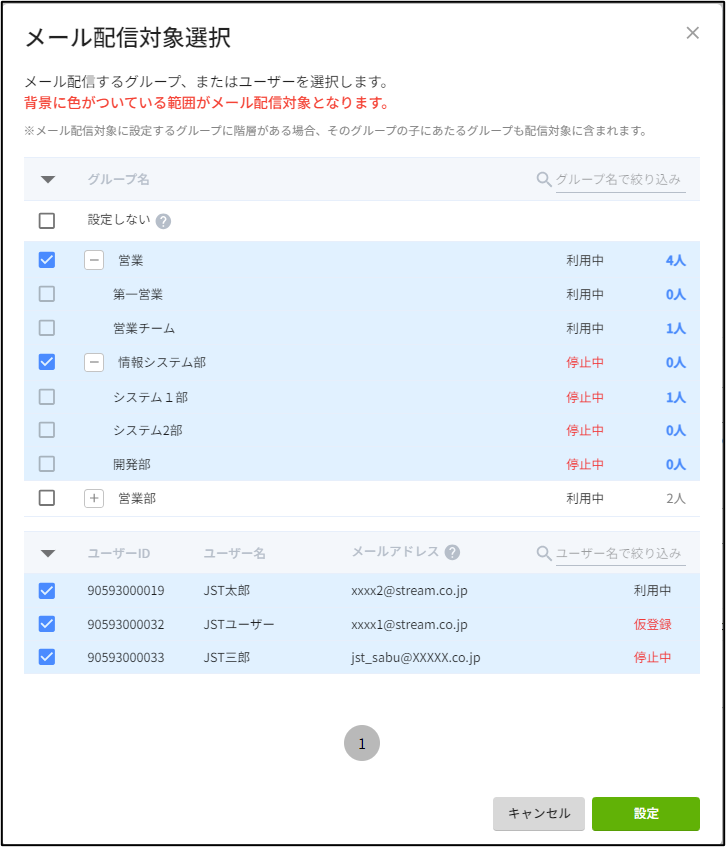Viewport: 726px width, 847px height.
Task: Click the グループ名で絞り込み filter field
Action: pos(621,180)
